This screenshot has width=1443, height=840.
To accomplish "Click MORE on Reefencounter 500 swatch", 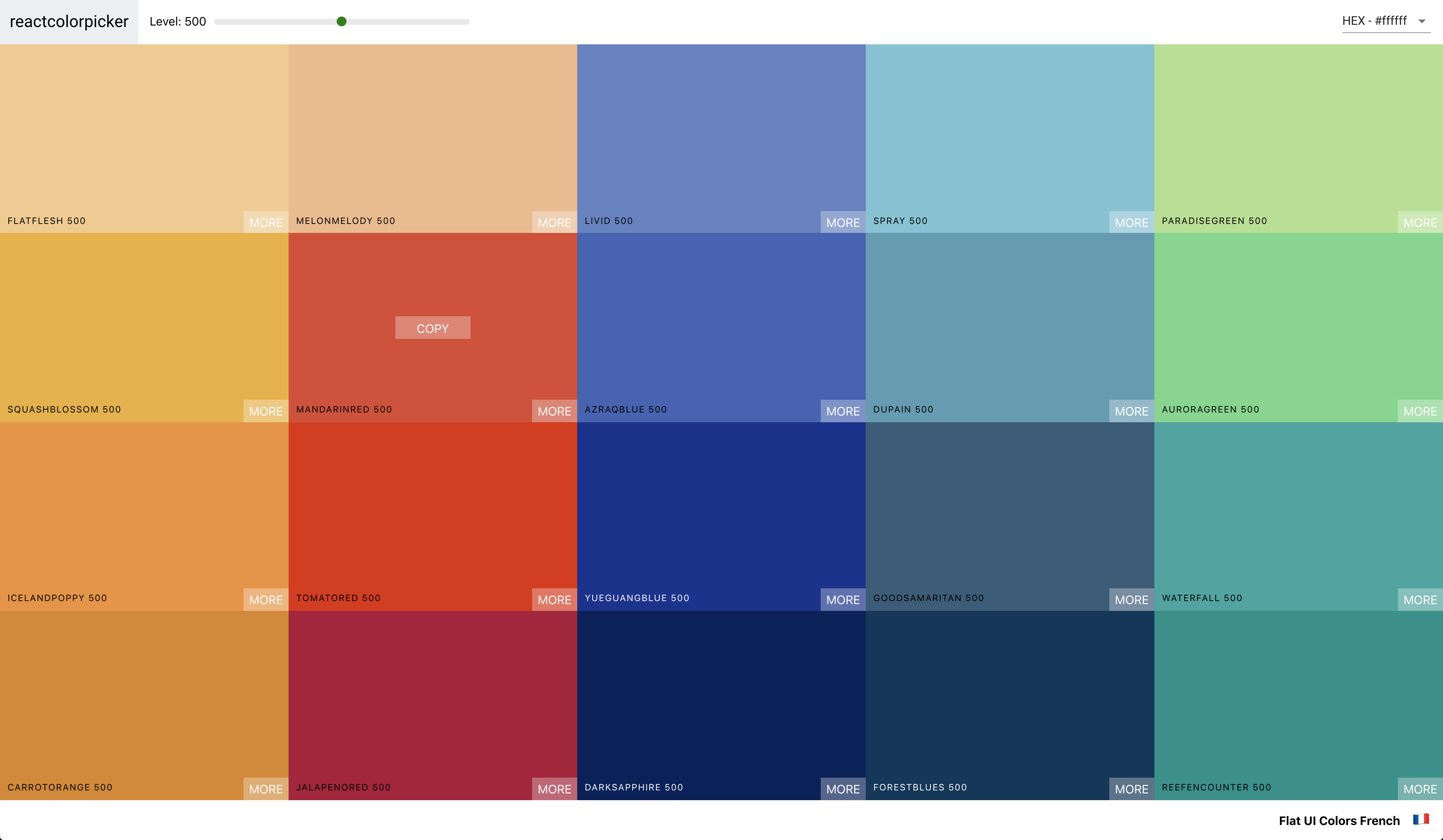I will pos(1420,789).
